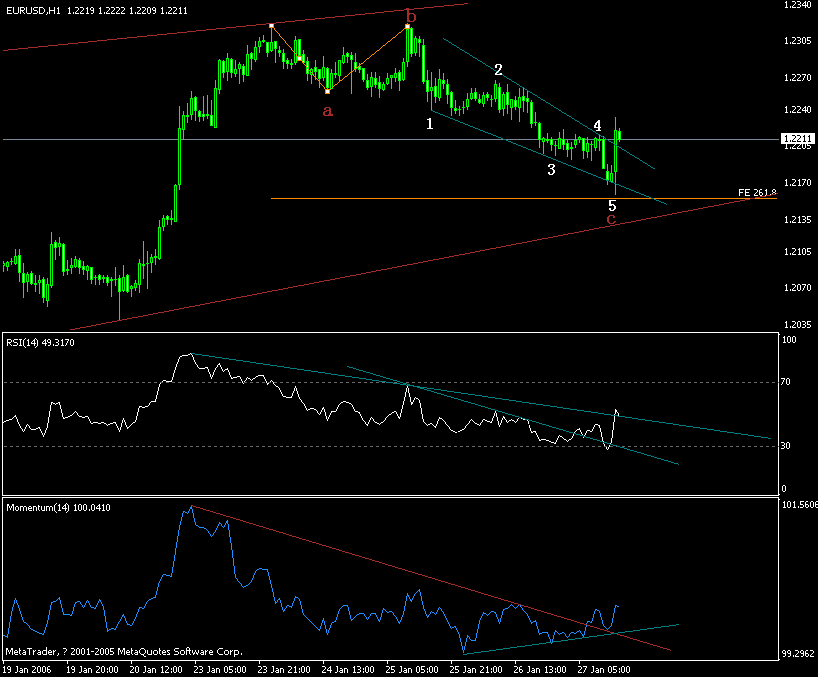Click the current price tag 1.2211

pyautogui.click(x=798, y=138)
